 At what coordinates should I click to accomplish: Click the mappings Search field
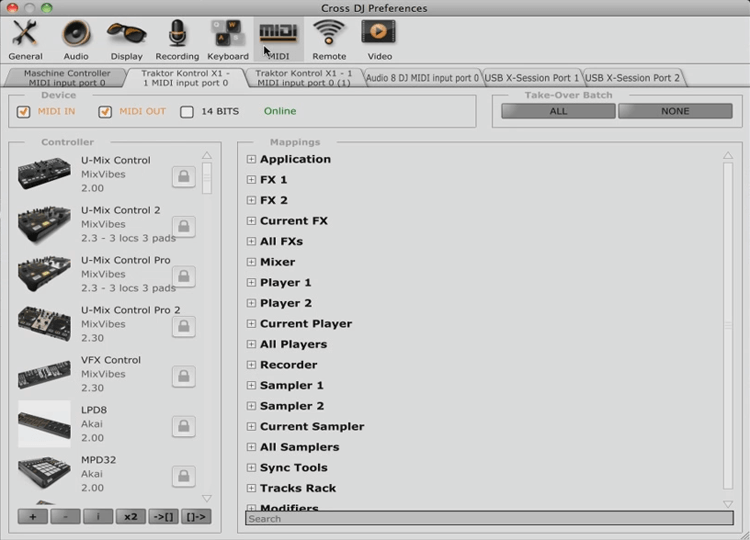point(489,518)
